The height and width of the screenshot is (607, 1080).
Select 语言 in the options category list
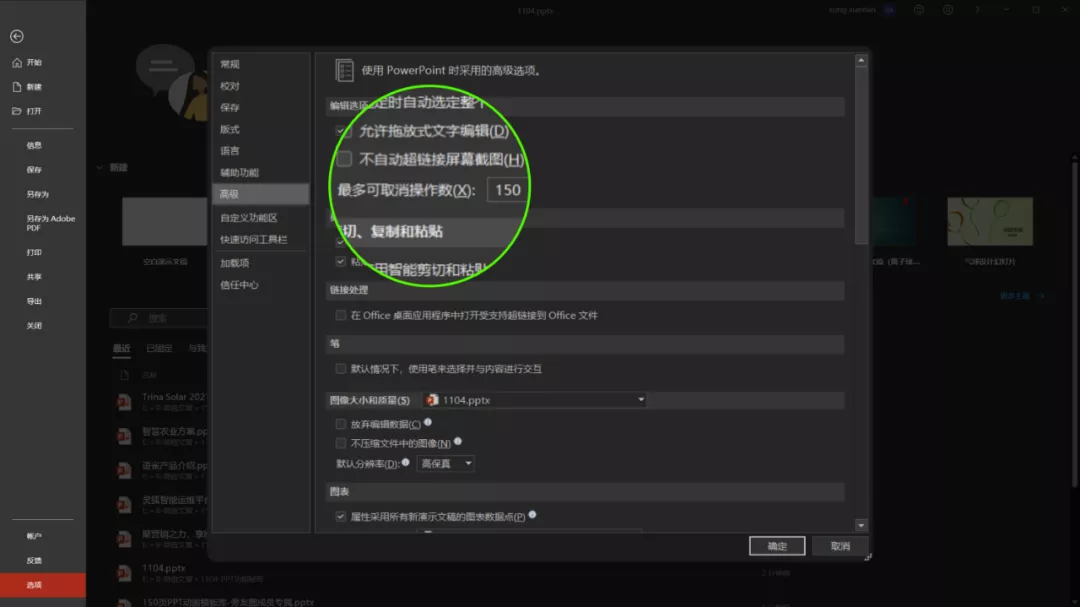pos(260,151)
